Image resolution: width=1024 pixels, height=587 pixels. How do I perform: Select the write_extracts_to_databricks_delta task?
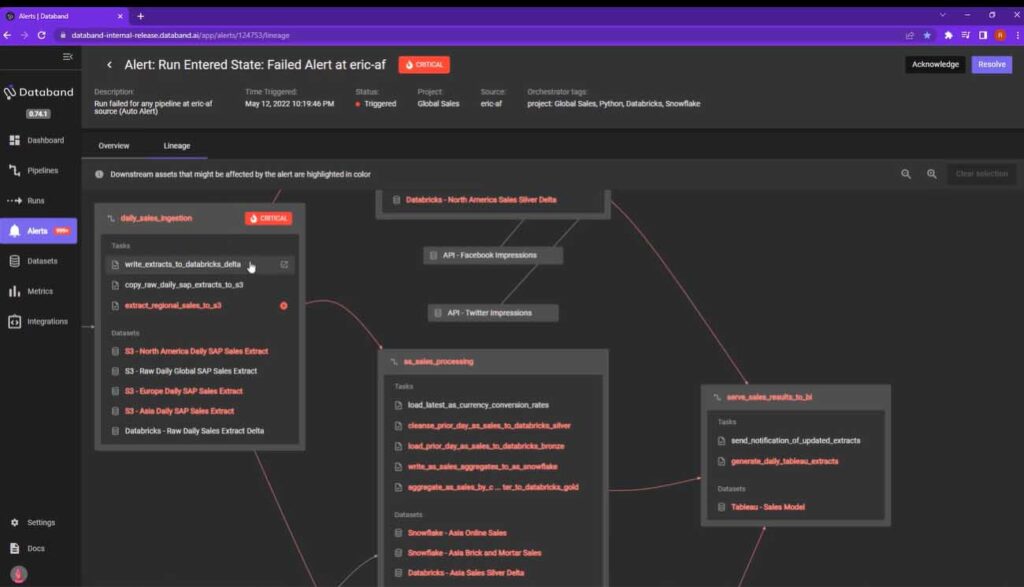pyautogui.click(x=183, y=264)
